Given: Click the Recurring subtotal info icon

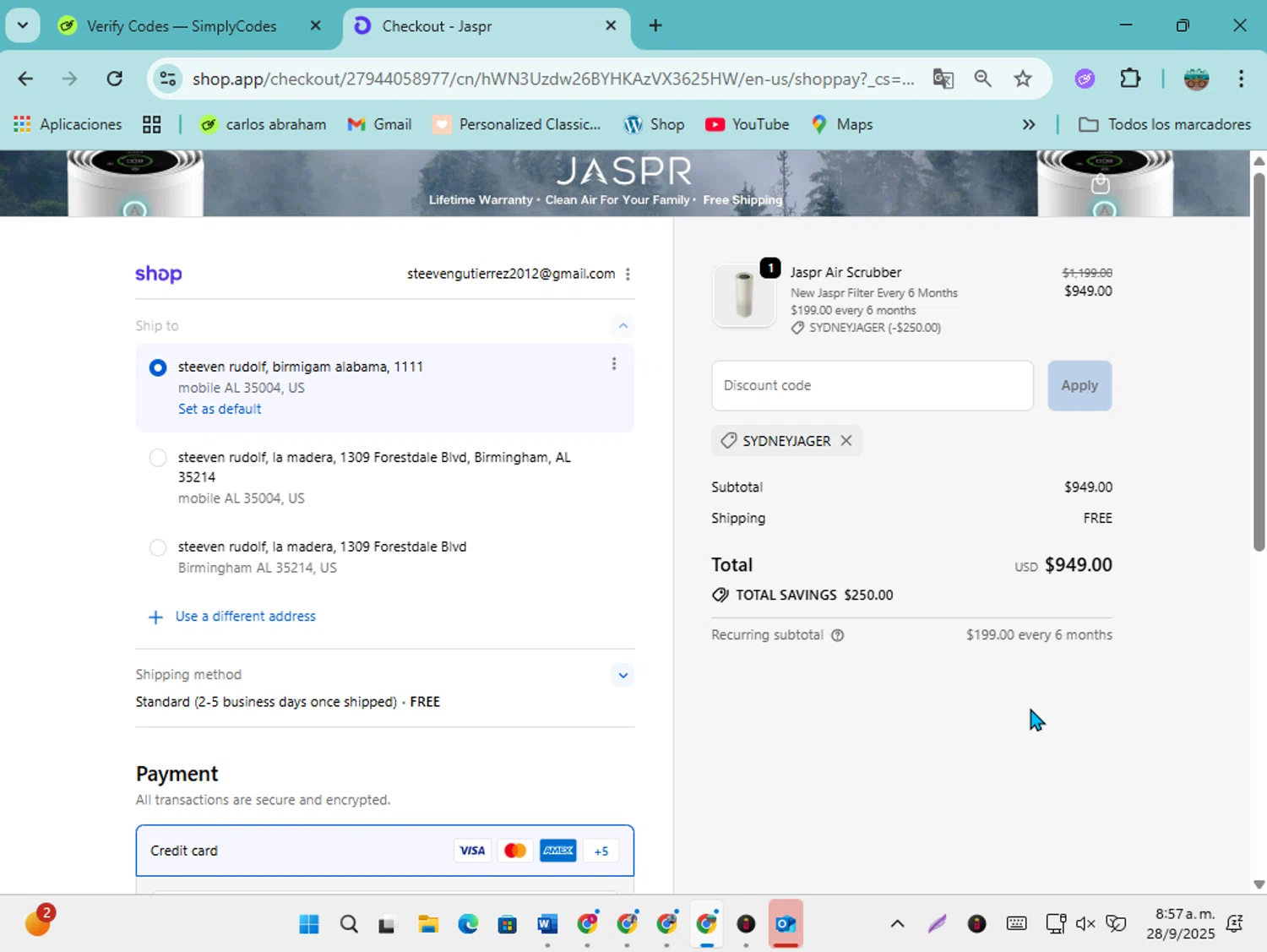Looking at the screenshot, I should (837, 635).
